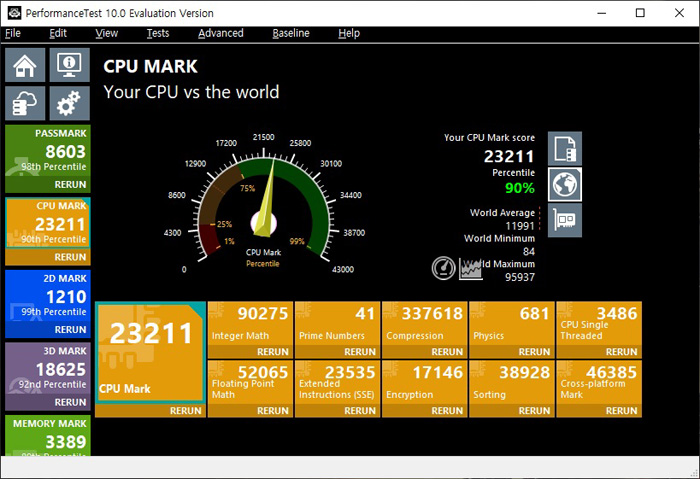Click the World Average 11991 value
This screenshot has height=479, width=700.
pyautogui.click(x=520, y=226)
